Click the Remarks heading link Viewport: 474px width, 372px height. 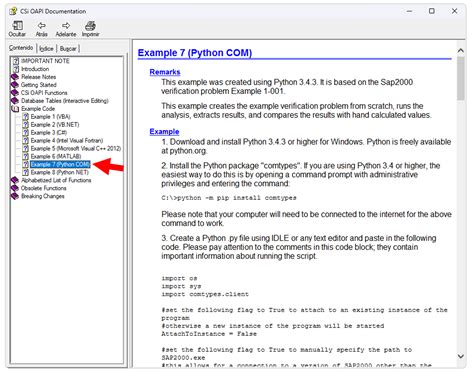[x=165, y=72]
